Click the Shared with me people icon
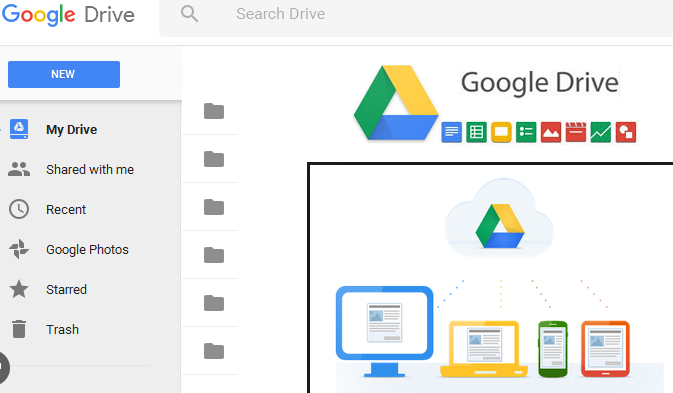The width and height of the screenshot is (673, 393). point(19,169)
